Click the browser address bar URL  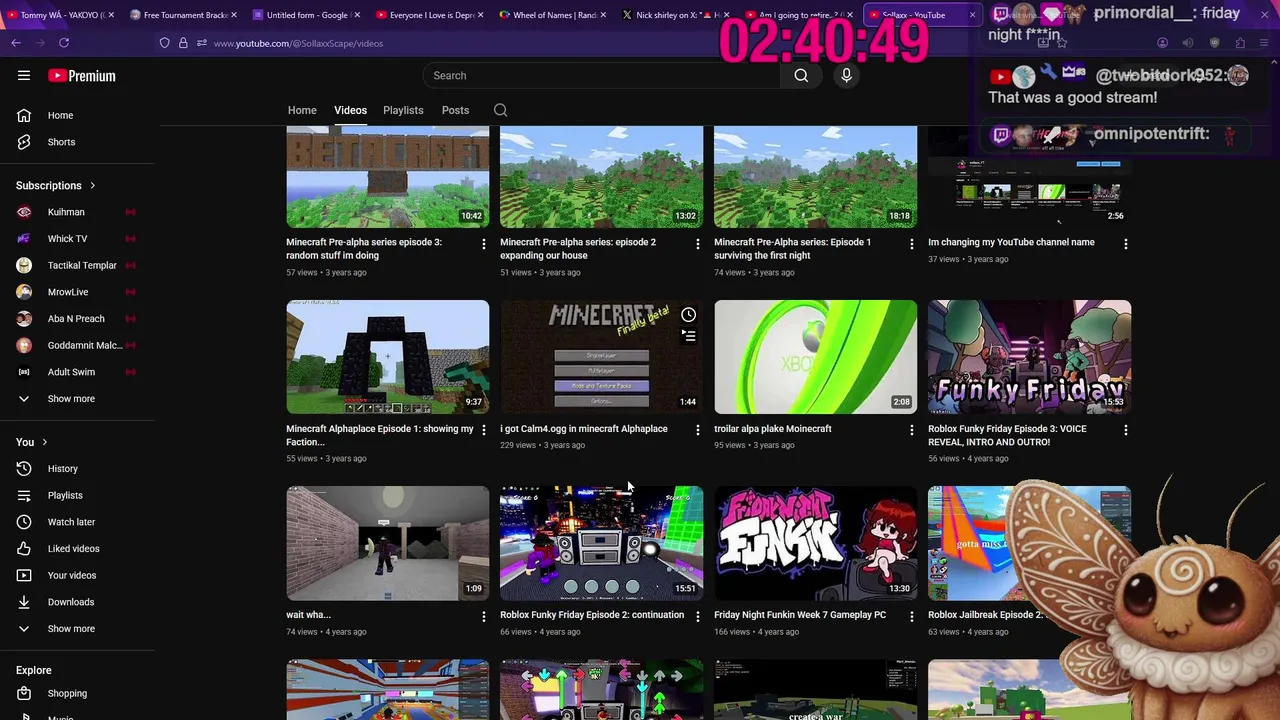(x=298, y=43)
